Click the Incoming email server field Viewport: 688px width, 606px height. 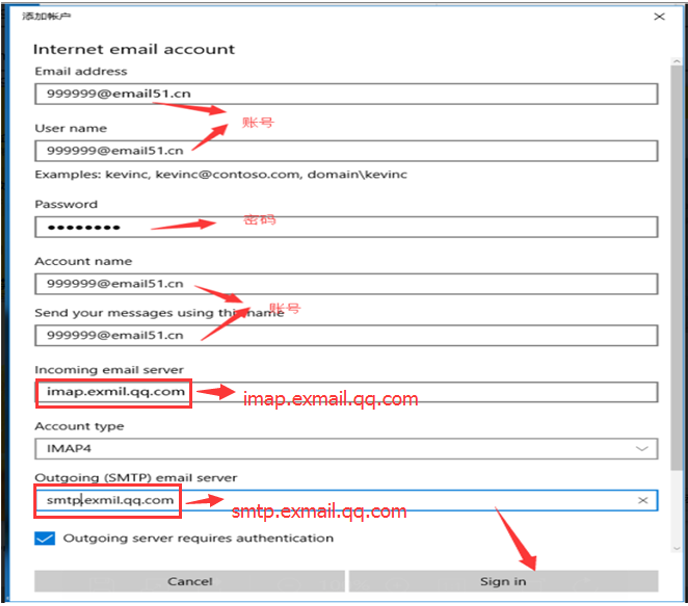pos(346,392)
